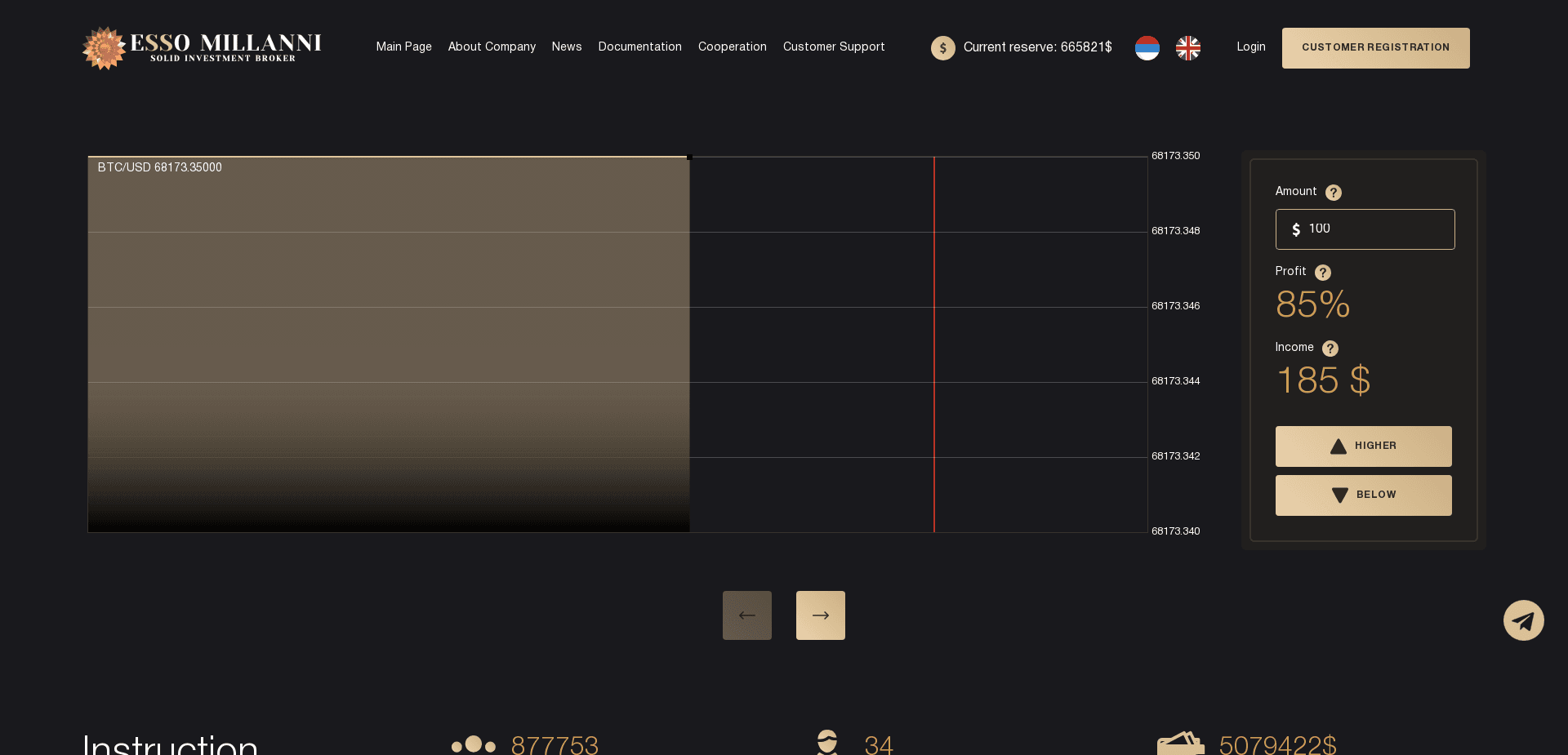1568x755 pixels.
Task: Open Telegram support via floating icon
Action: [1522, 620]
